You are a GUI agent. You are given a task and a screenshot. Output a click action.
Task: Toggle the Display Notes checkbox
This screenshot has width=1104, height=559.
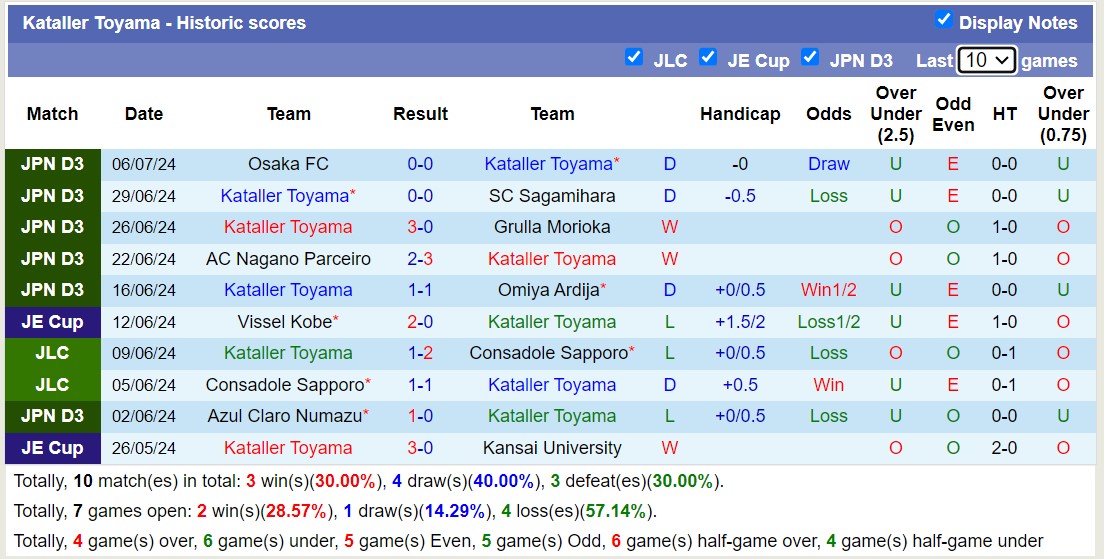(943, 20)
